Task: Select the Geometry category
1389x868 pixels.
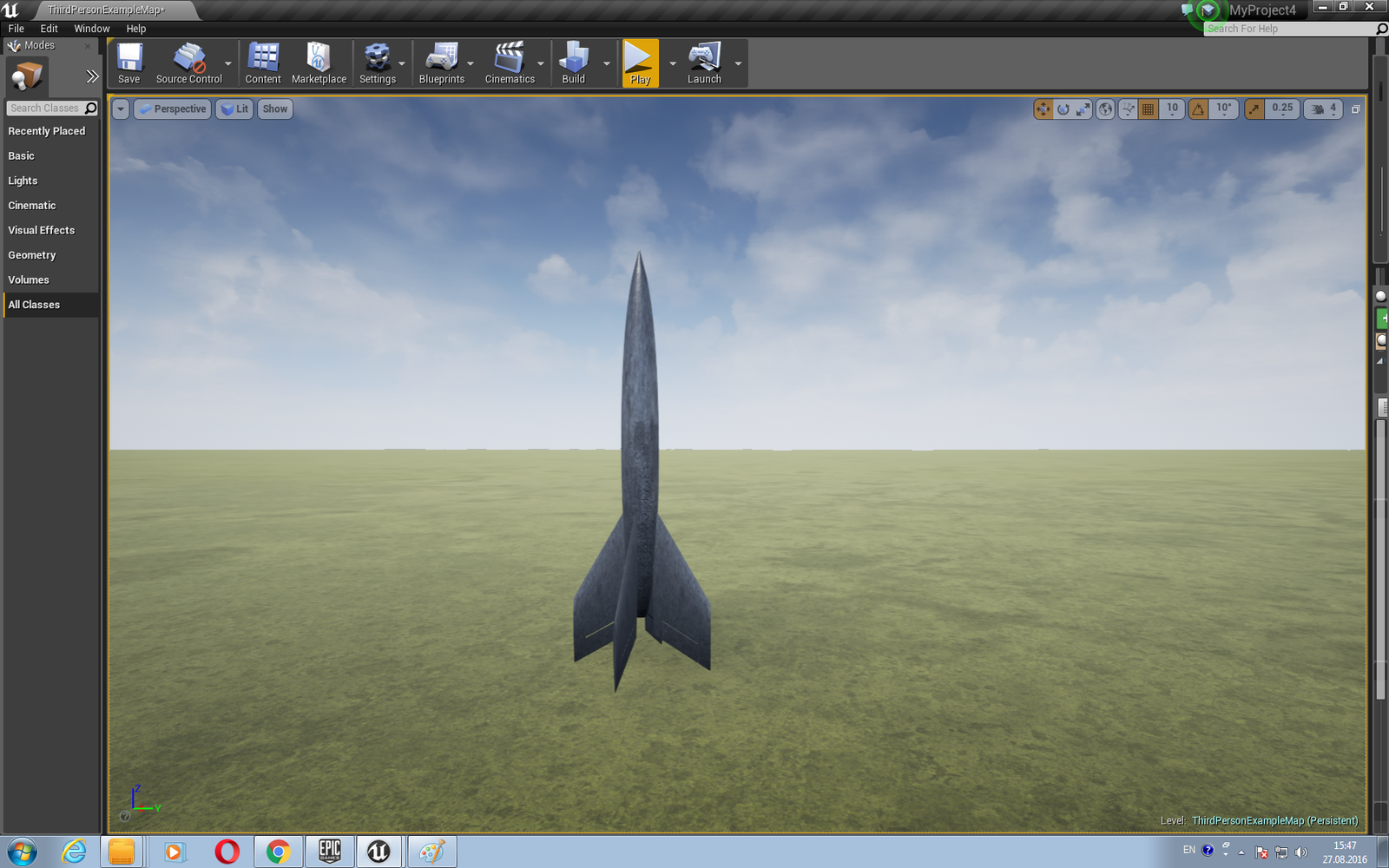Action: (x=32, y=255)
